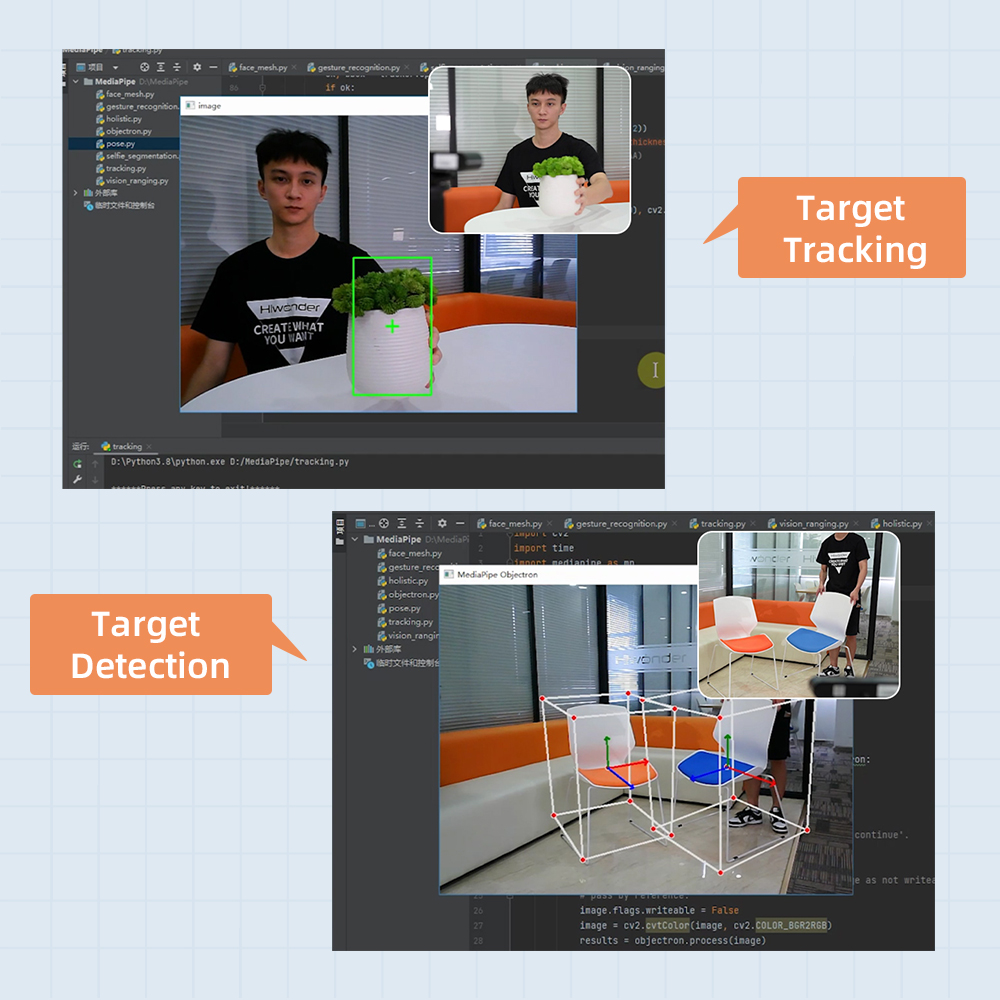Image resolution: width=1000 pixels, height=1000 pixels.
Task: Open project view dropdown in upper IDE window
Action: tap(115, 67)
